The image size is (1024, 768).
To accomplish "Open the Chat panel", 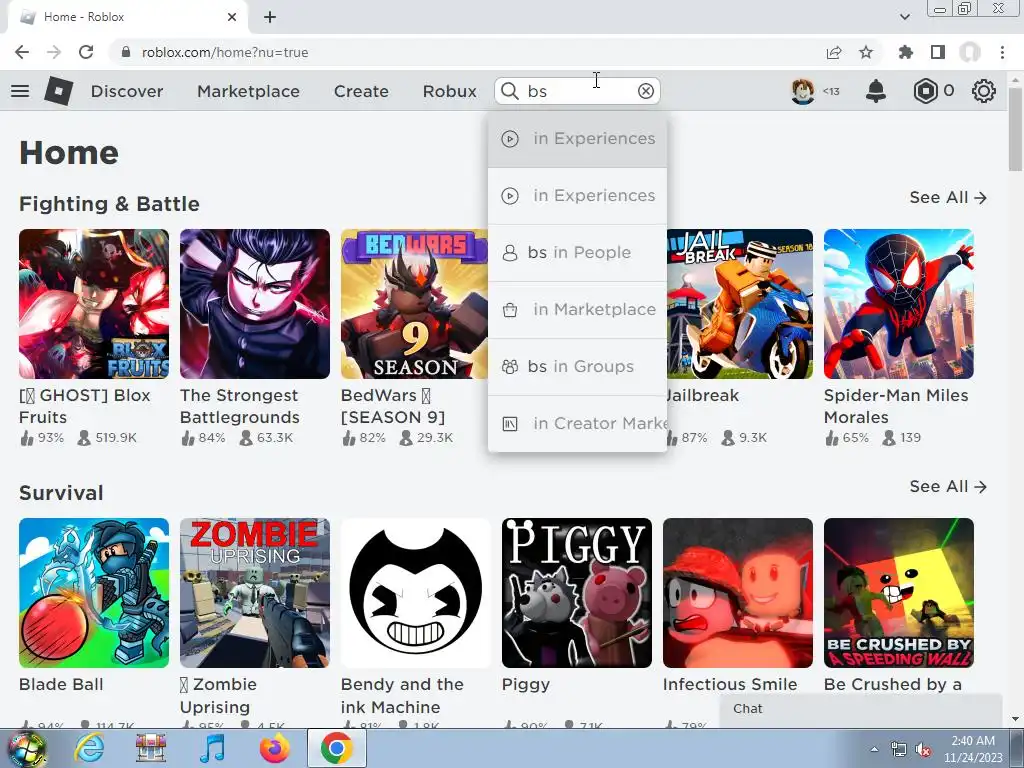I will pyautogui.click(x=861, y=709).
